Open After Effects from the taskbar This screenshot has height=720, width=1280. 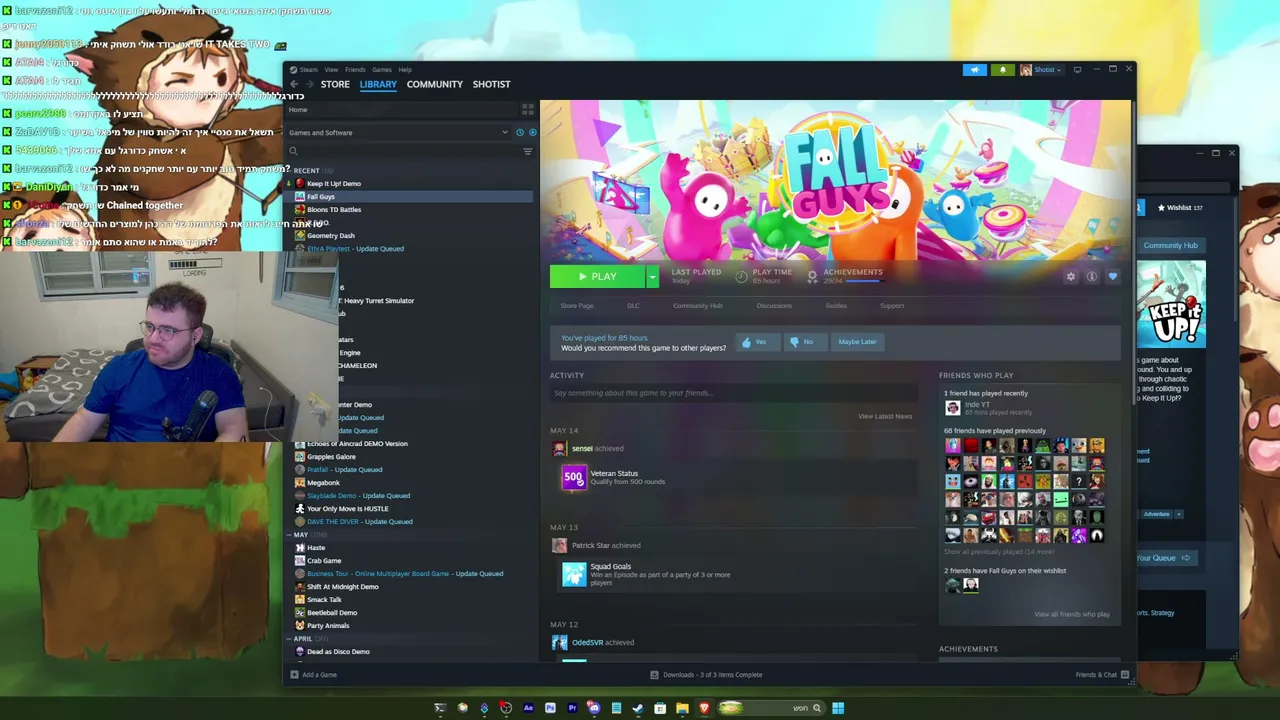pyautogui.click(x=528, y=708)
